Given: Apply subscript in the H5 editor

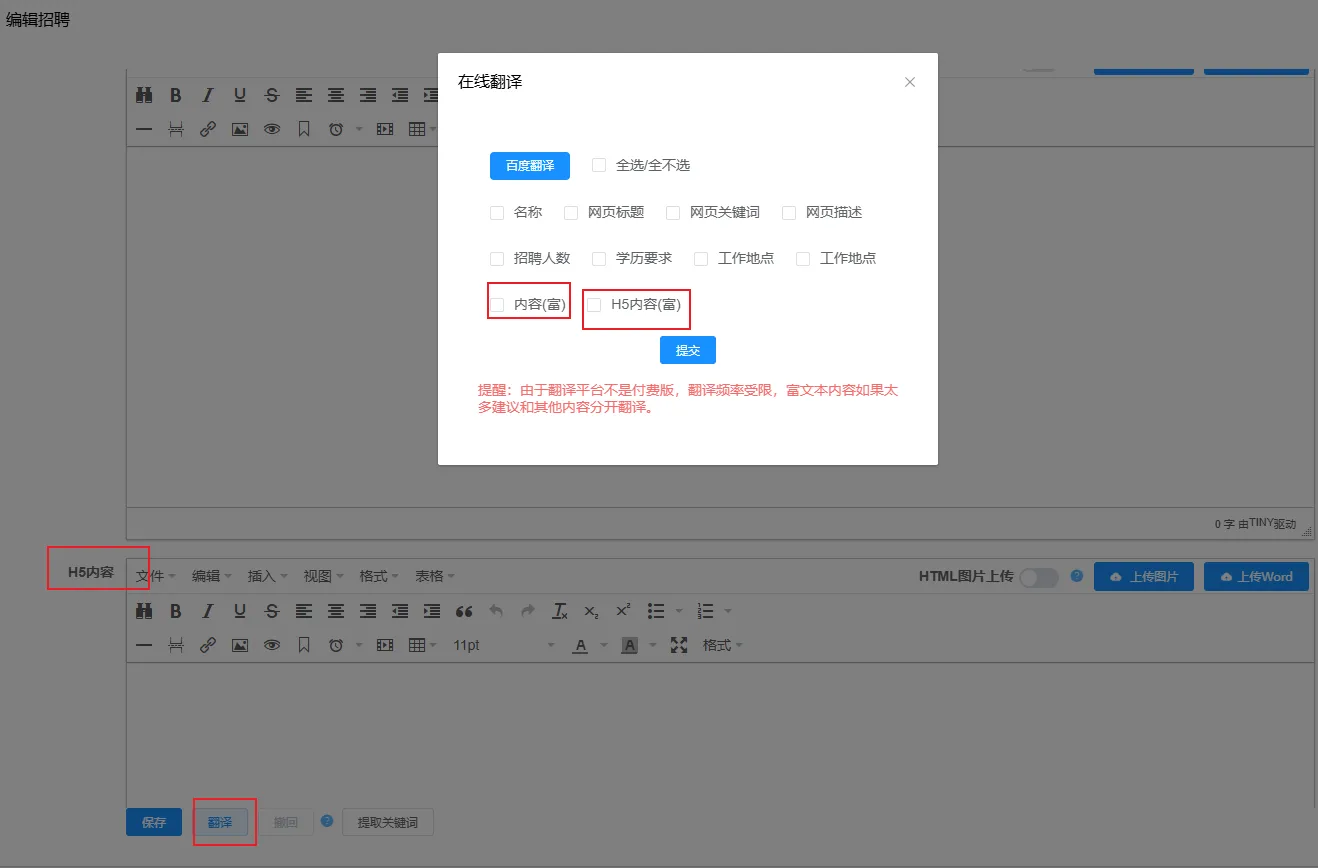Looking at the screenshot, I should pyautogui.click(x=592, y=611).
